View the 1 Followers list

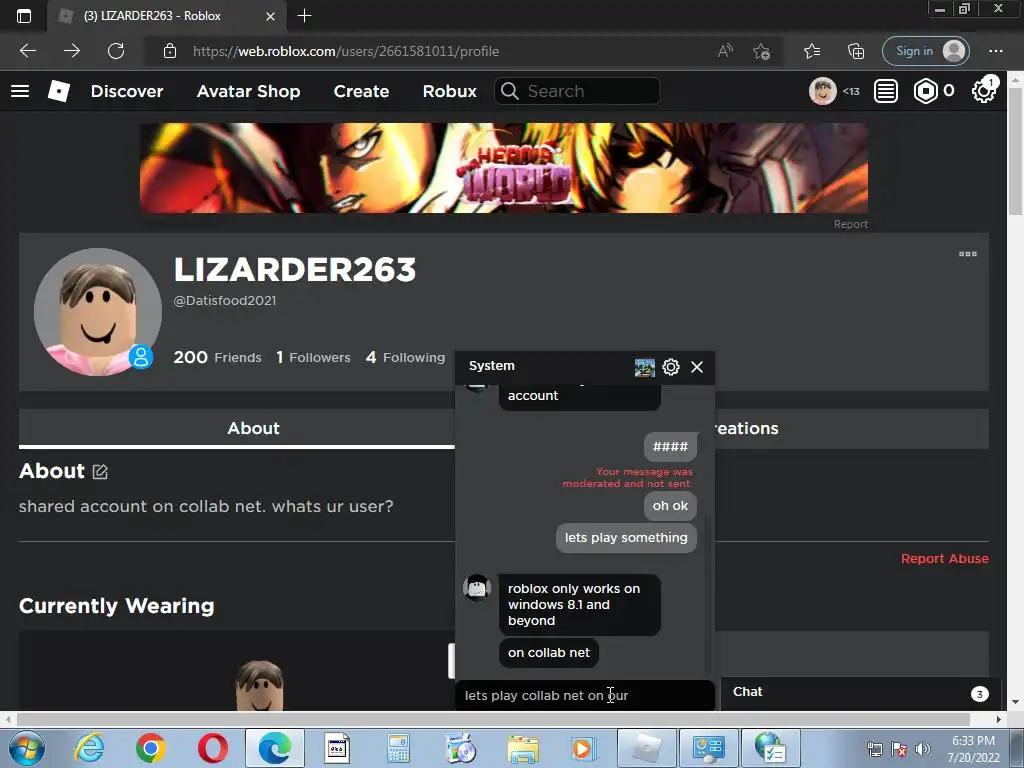313,357
